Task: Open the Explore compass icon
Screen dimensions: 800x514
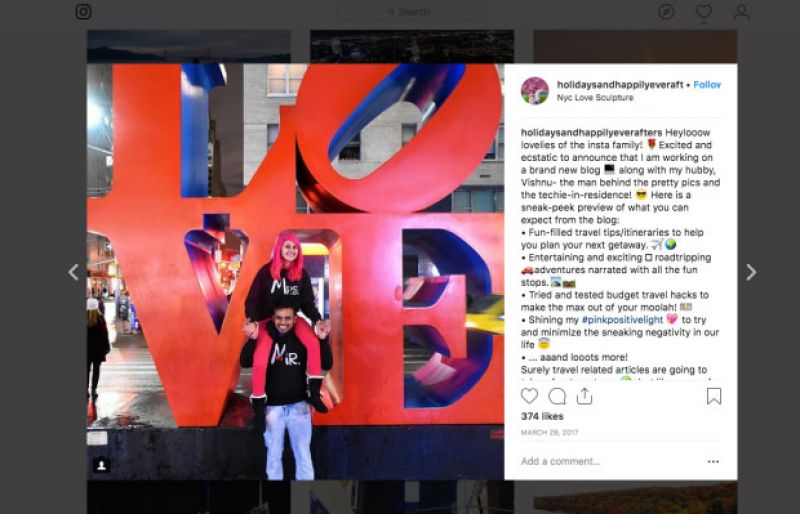Action: tap(666, 12)
